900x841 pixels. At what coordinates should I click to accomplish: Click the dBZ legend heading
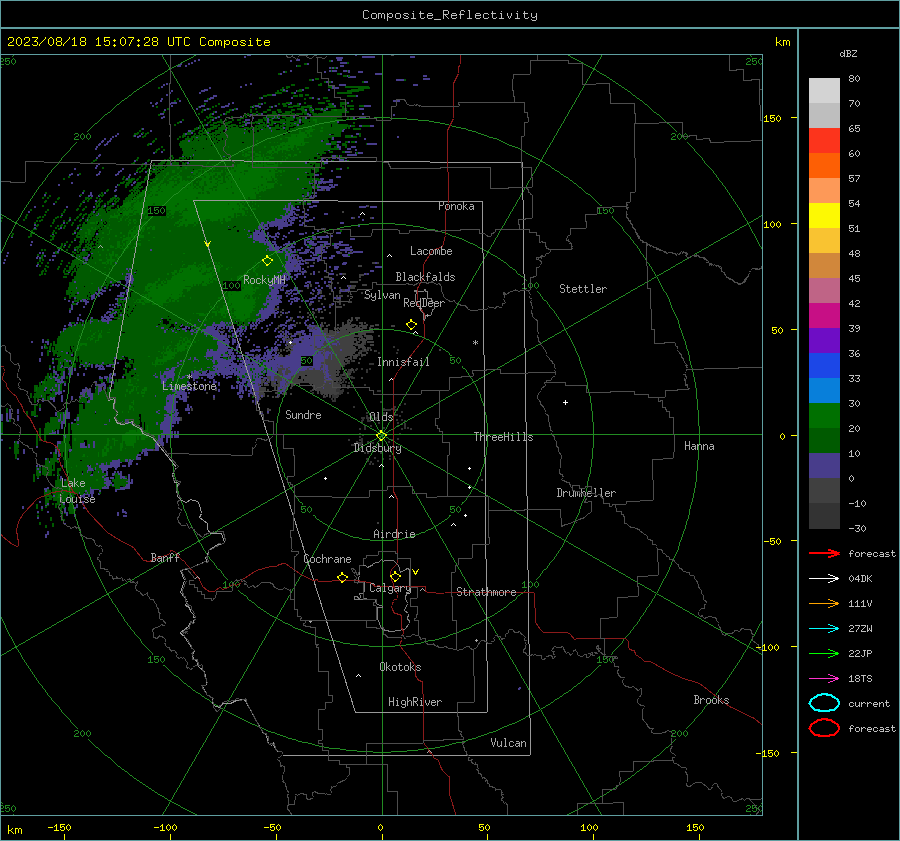(848, 53)
